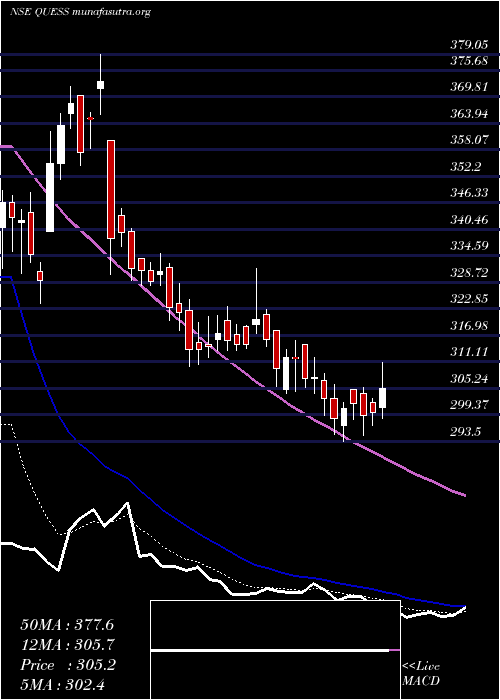Click the topmost white candlestick near the chart peak

pos(100,85)
